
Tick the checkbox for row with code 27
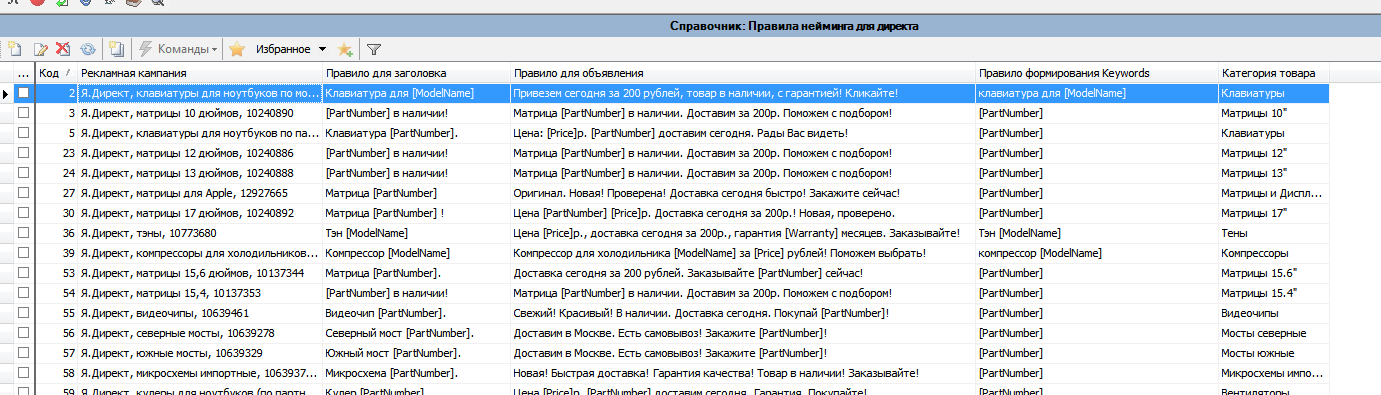pyautogui.click(x=23, y=193)
